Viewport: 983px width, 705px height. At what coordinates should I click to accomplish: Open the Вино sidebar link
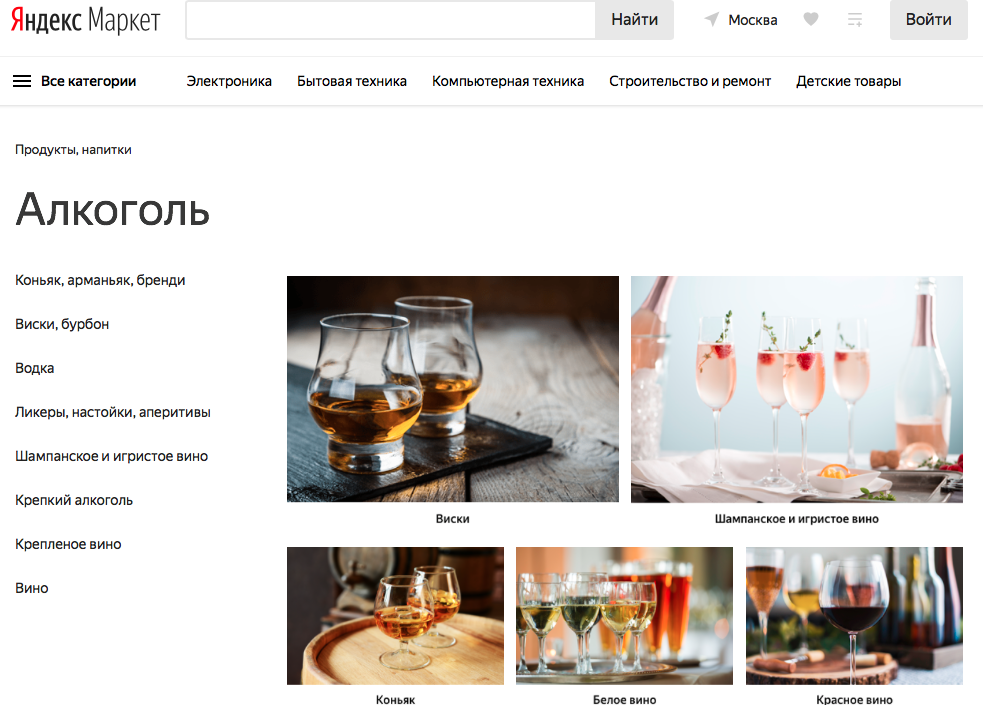click(32, 588)
